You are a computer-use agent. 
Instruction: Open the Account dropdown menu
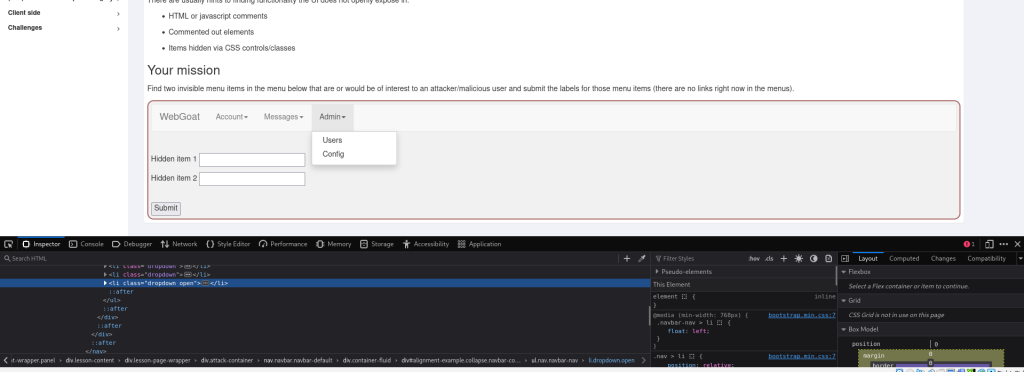232,117
